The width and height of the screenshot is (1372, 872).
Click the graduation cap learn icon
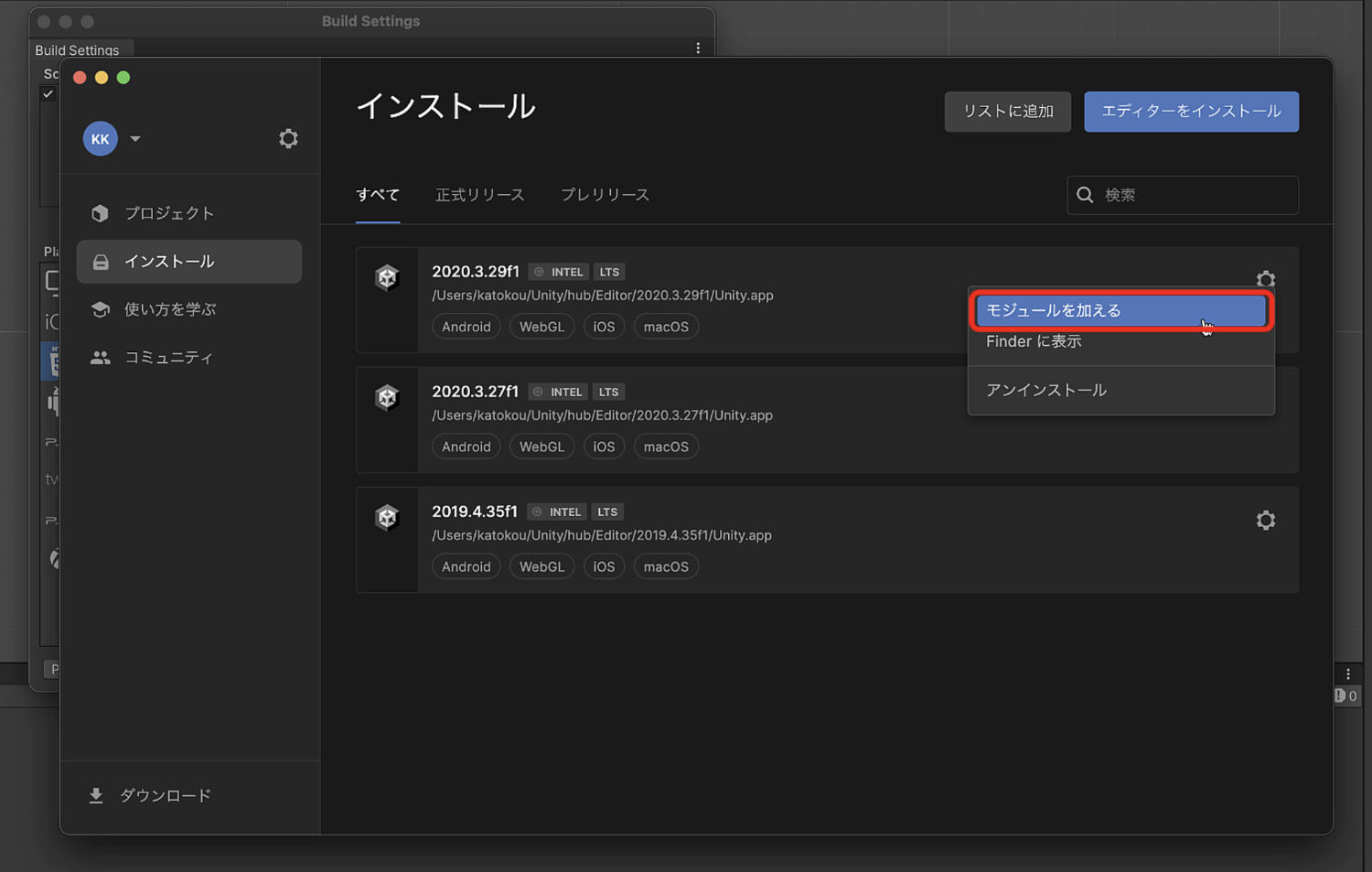pyautogui.click(x=101, y=309)
